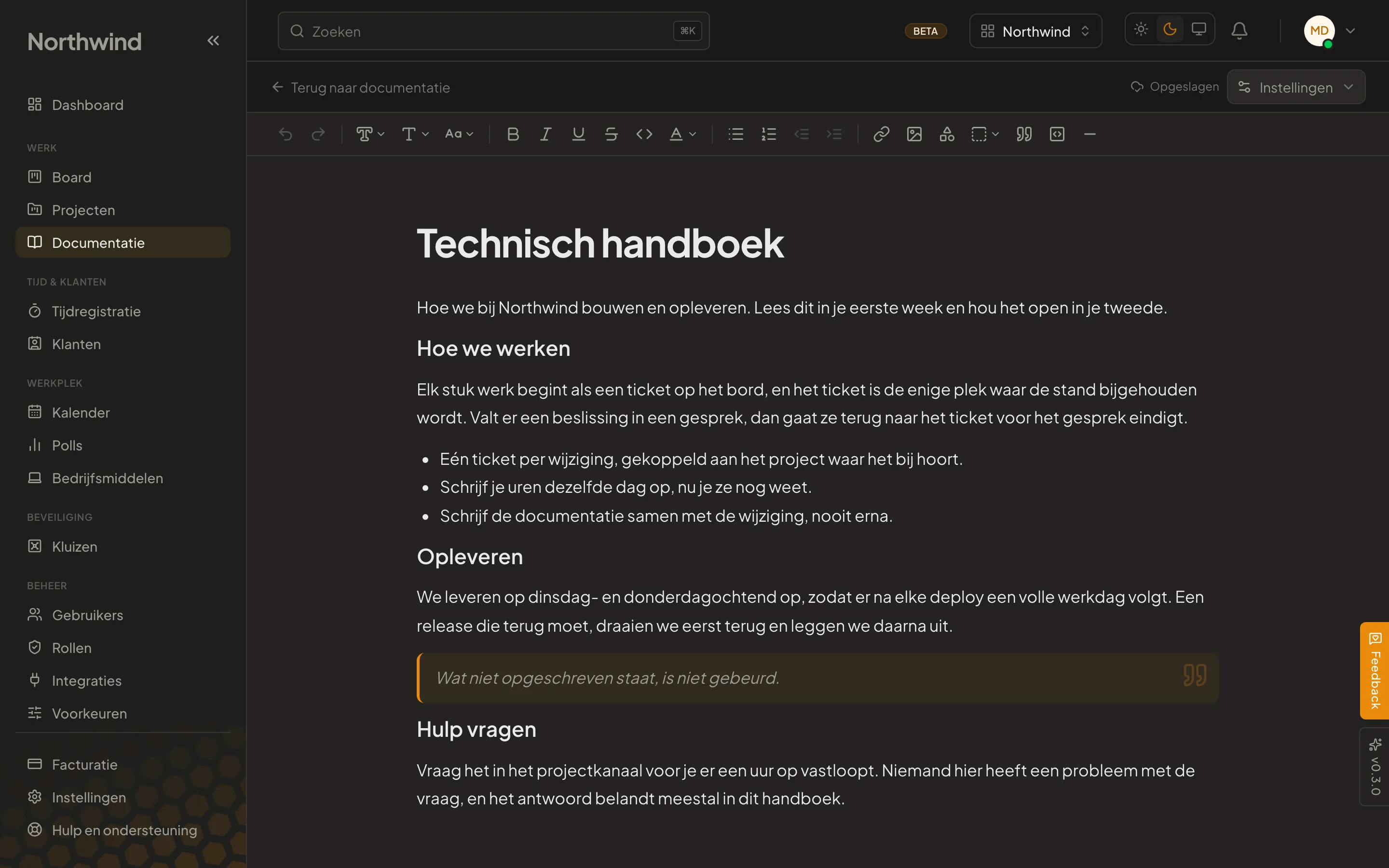Open the Aa text size dropdown

(x=459, y=135)
